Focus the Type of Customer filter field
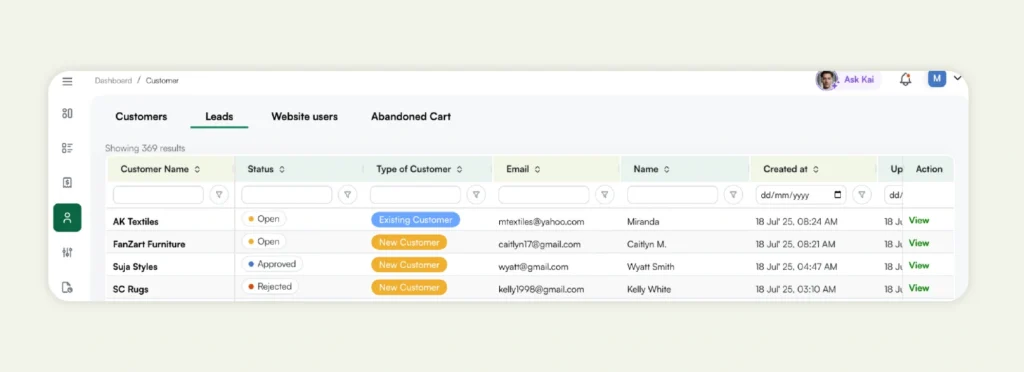Image resolution: width=1024 pixels, height=372 pixels. [x=415, y=194]
